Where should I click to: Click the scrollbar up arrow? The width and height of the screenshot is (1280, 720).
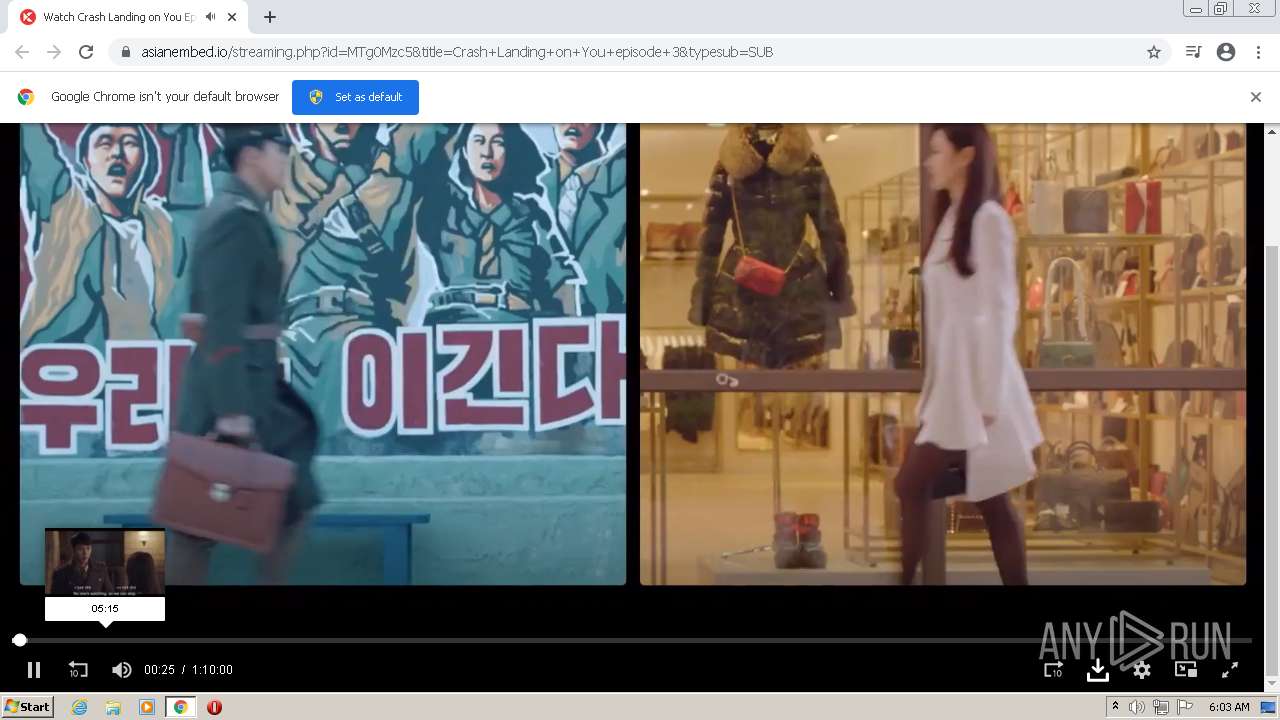pos(1272,131)
